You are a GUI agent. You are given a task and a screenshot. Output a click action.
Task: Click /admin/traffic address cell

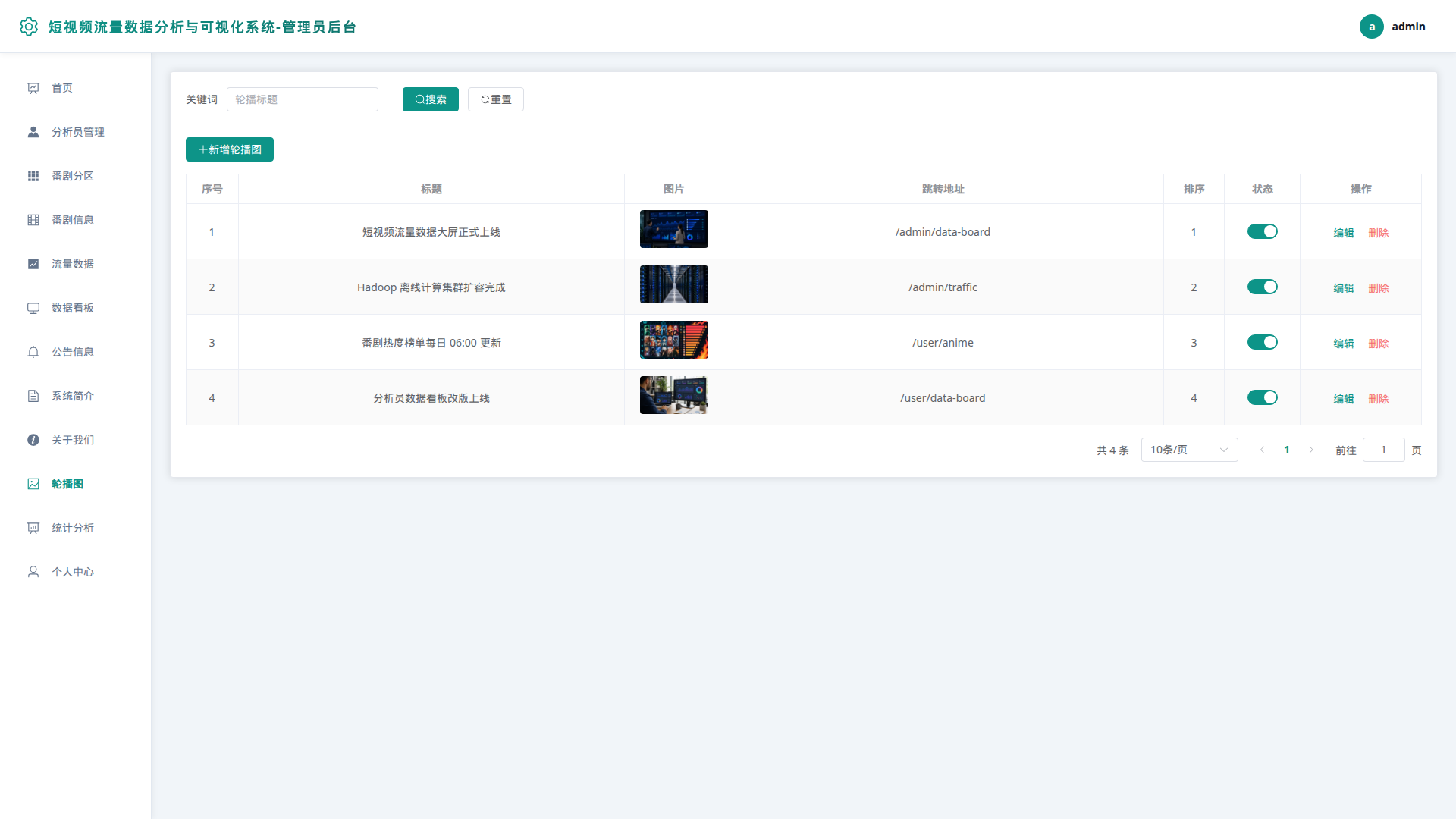click(x=943, y=287)
